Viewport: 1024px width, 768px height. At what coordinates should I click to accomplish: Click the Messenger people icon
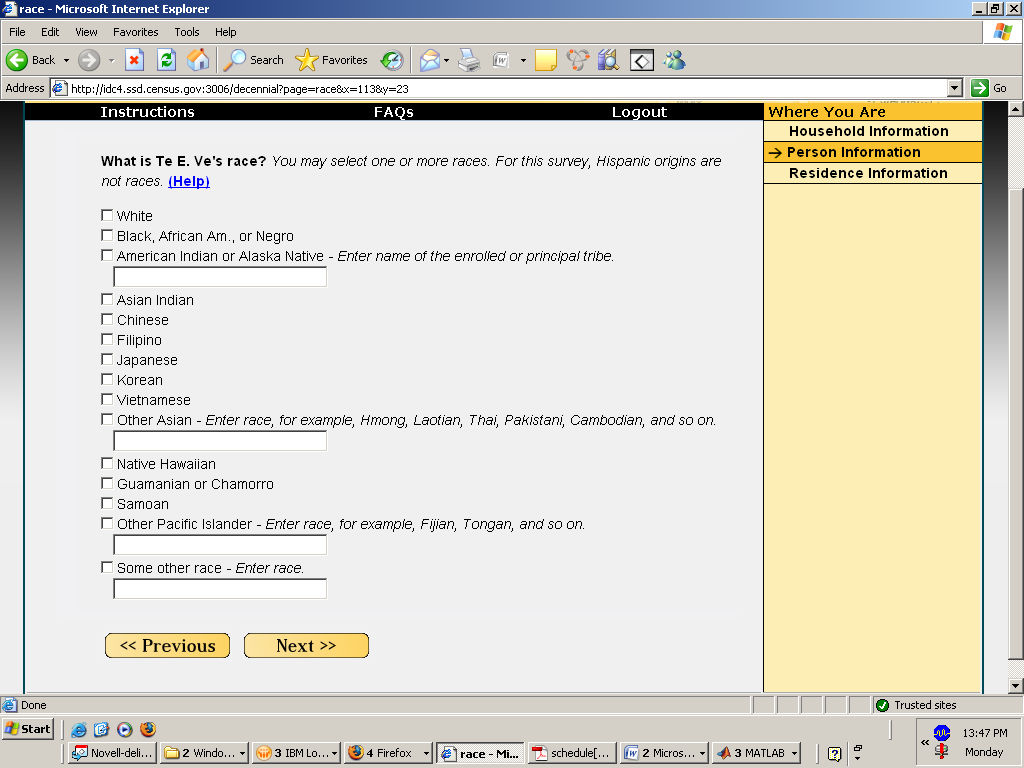tap(674, 60)
